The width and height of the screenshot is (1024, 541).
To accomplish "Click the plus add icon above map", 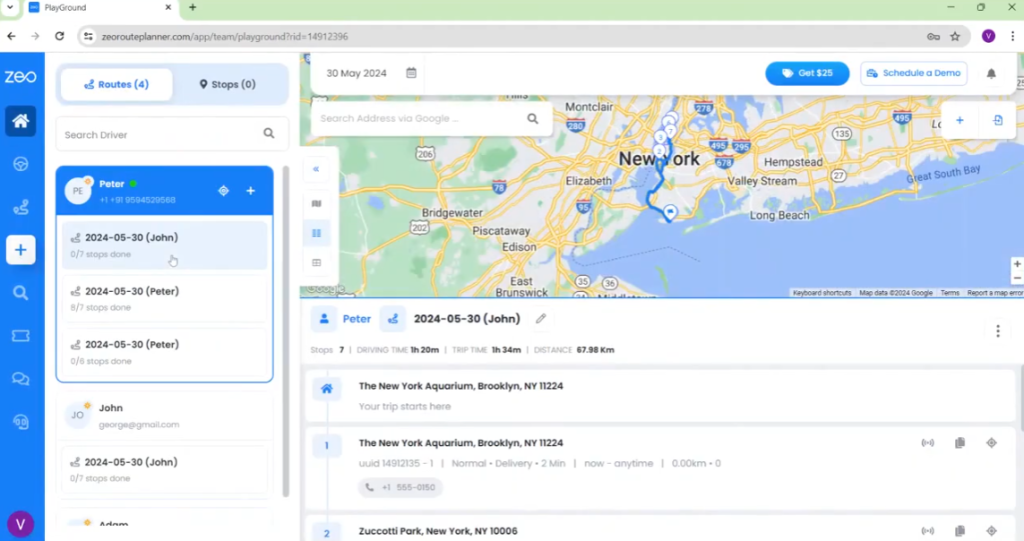I will [959, 120].
